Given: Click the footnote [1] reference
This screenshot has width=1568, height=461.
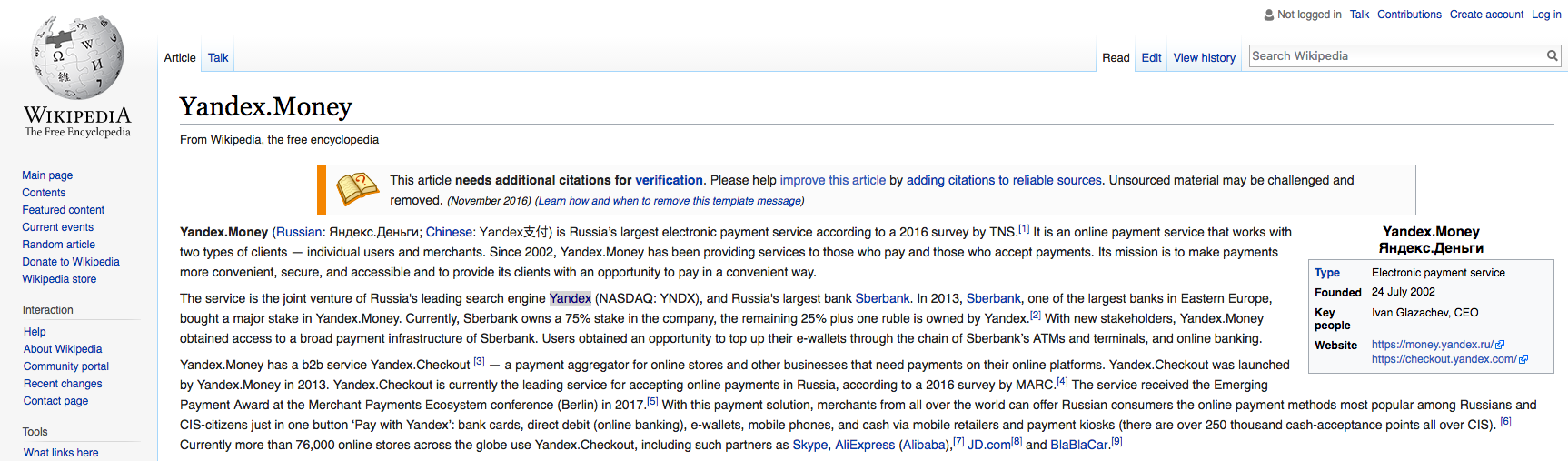Looking at the screenshot, I should click(x=1024, y=229).
